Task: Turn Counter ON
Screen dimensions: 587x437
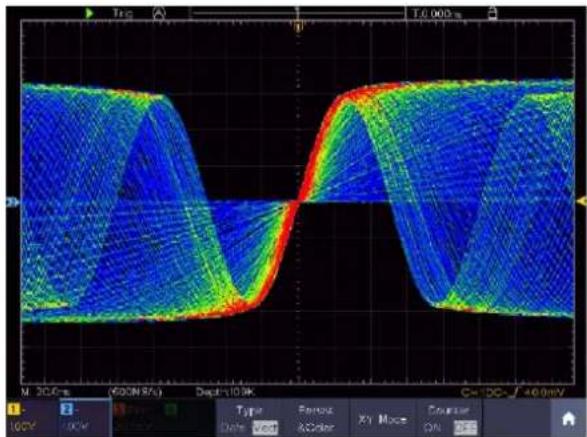Action: click(x=432, y=427)
